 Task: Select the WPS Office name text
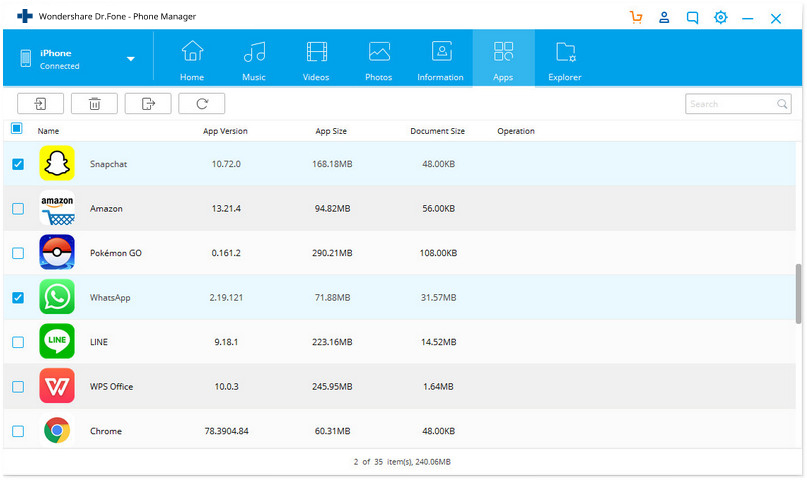112,386
